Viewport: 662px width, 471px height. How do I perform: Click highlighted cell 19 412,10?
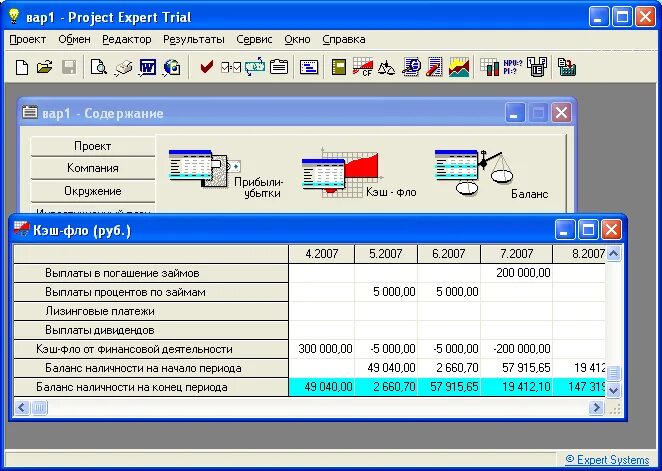coord(516,387)
